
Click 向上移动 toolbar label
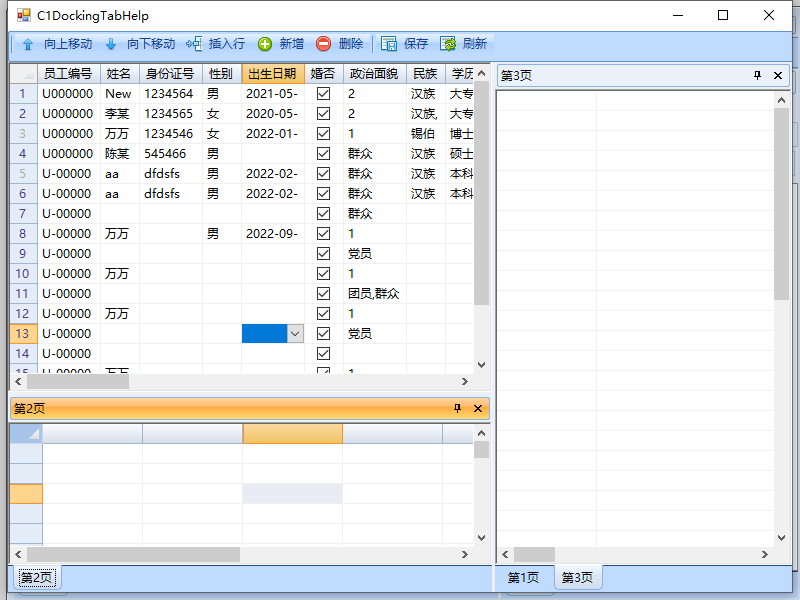click(x=68, y=44)
